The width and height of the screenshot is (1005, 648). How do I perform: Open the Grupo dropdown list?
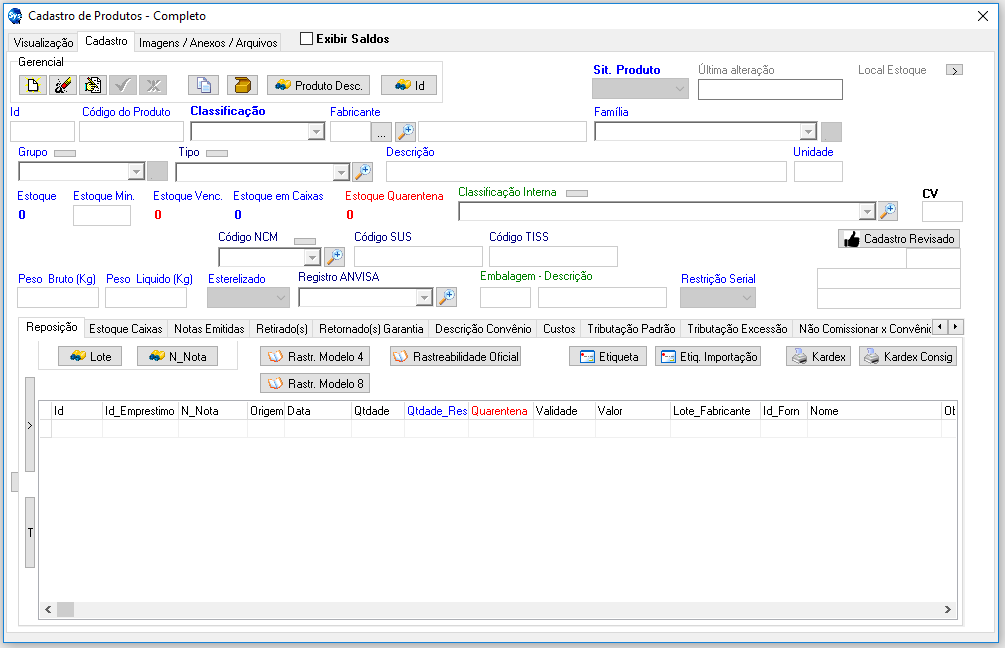[136, 172]
